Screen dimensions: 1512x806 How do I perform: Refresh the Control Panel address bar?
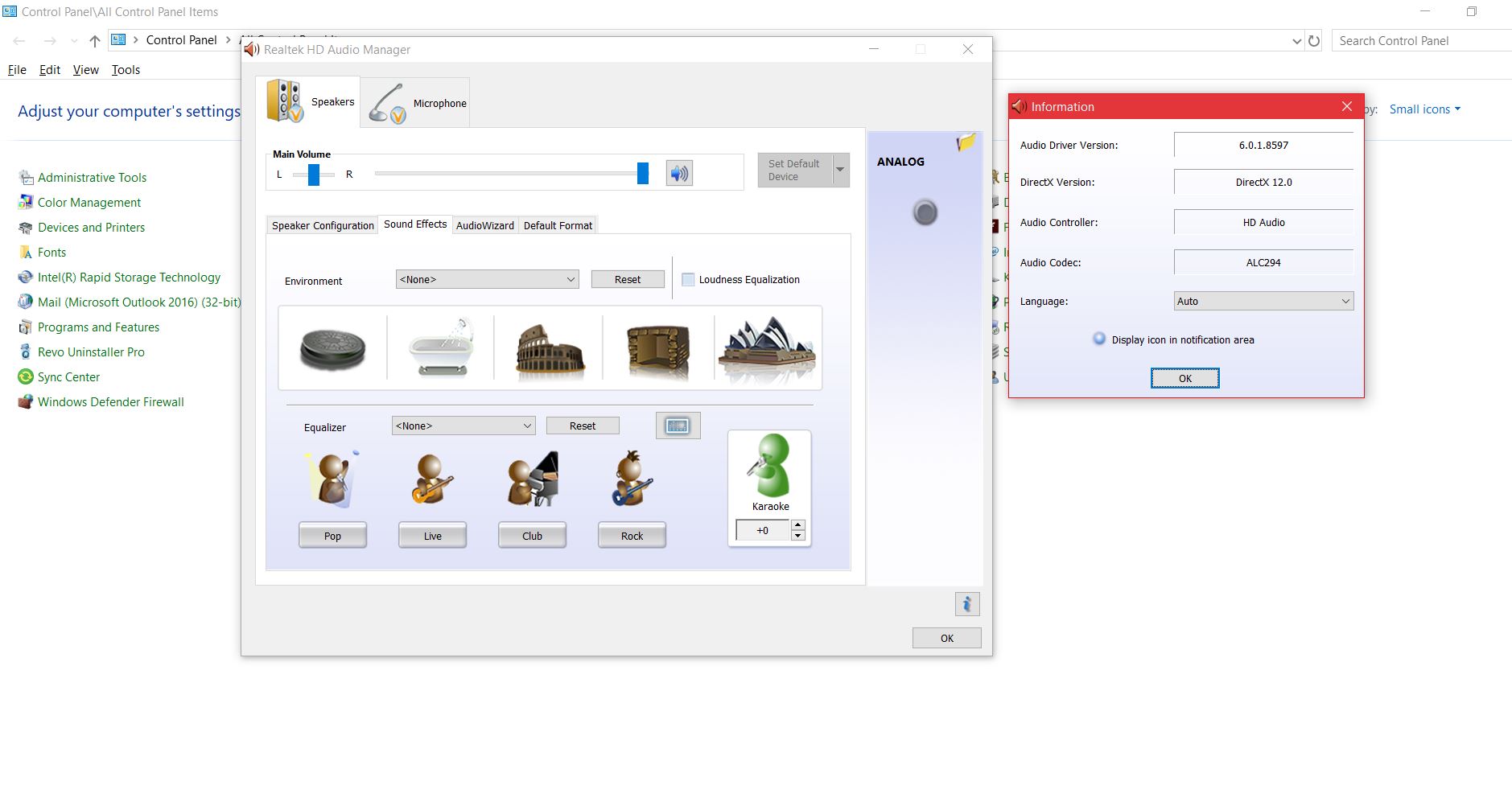[1314, 41]
